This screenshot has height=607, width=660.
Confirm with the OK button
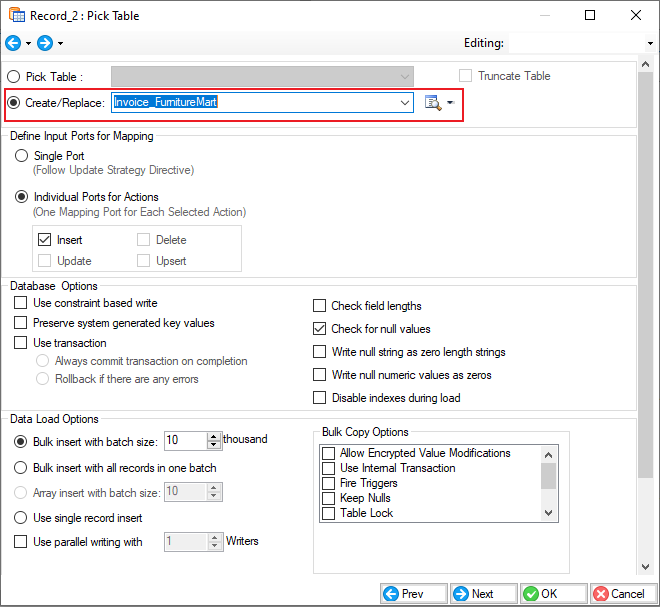[x=551, y=594]
